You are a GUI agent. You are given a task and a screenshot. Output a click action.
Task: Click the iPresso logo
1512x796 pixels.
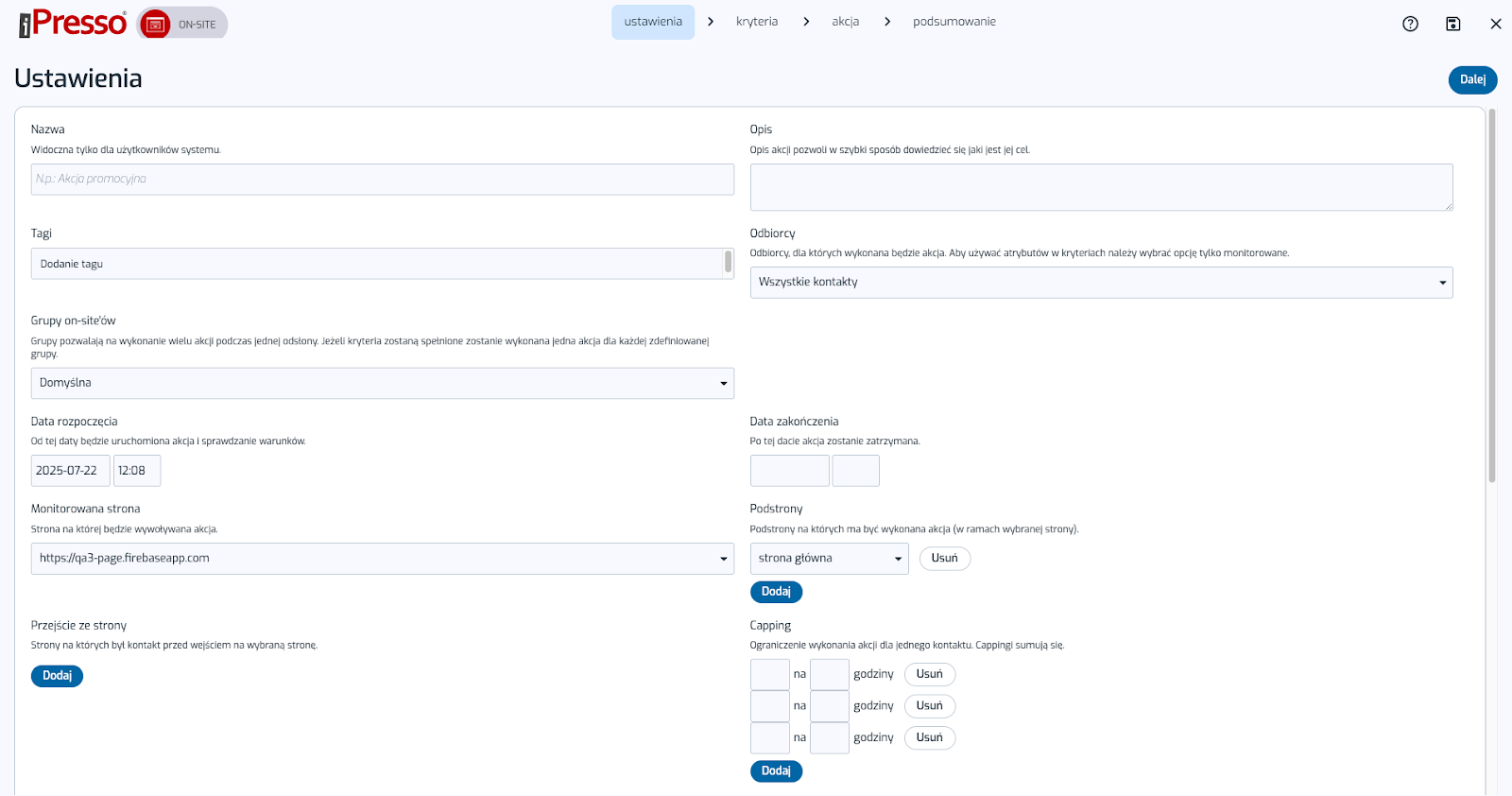pos(73,24)
